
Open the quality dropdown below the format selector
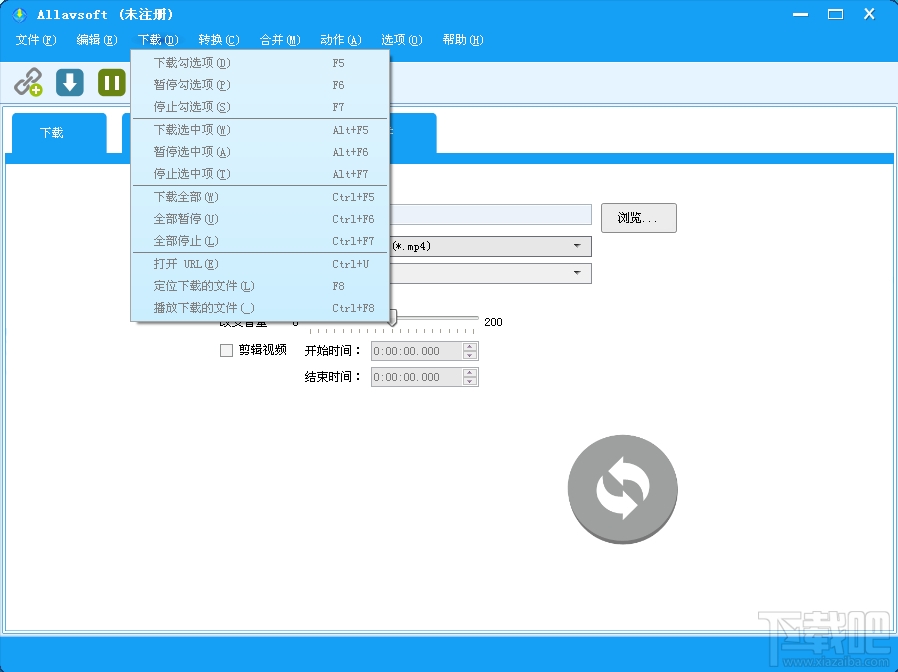tap(576, 272)
